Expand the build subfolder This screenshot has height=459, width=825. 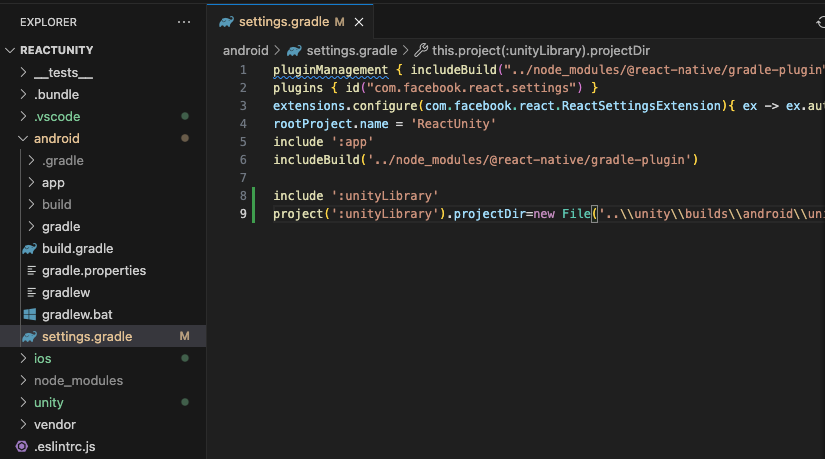click(56, 205)
